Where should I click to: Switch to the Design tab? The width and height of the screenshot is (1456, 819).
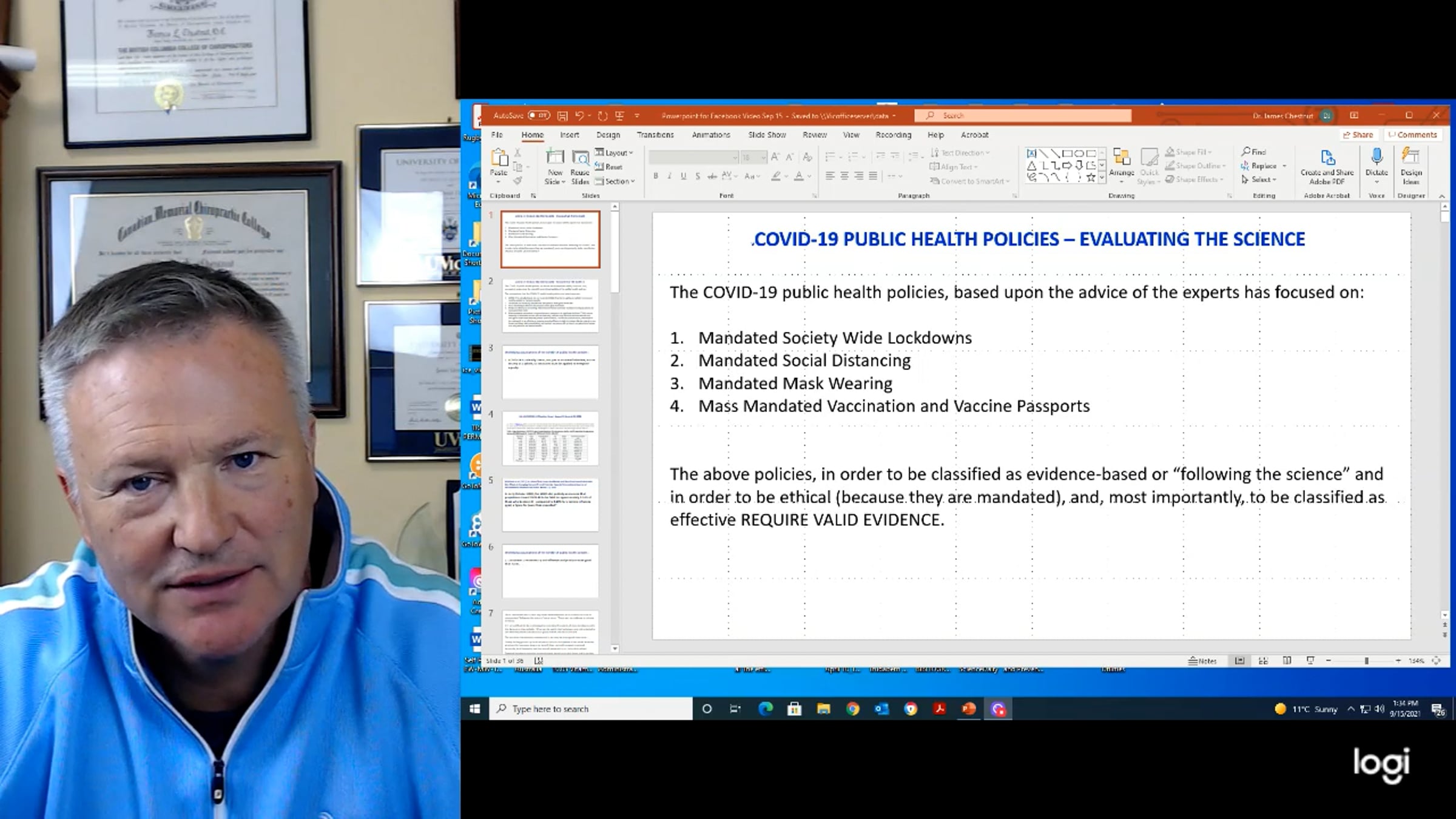tap(608, 135)
